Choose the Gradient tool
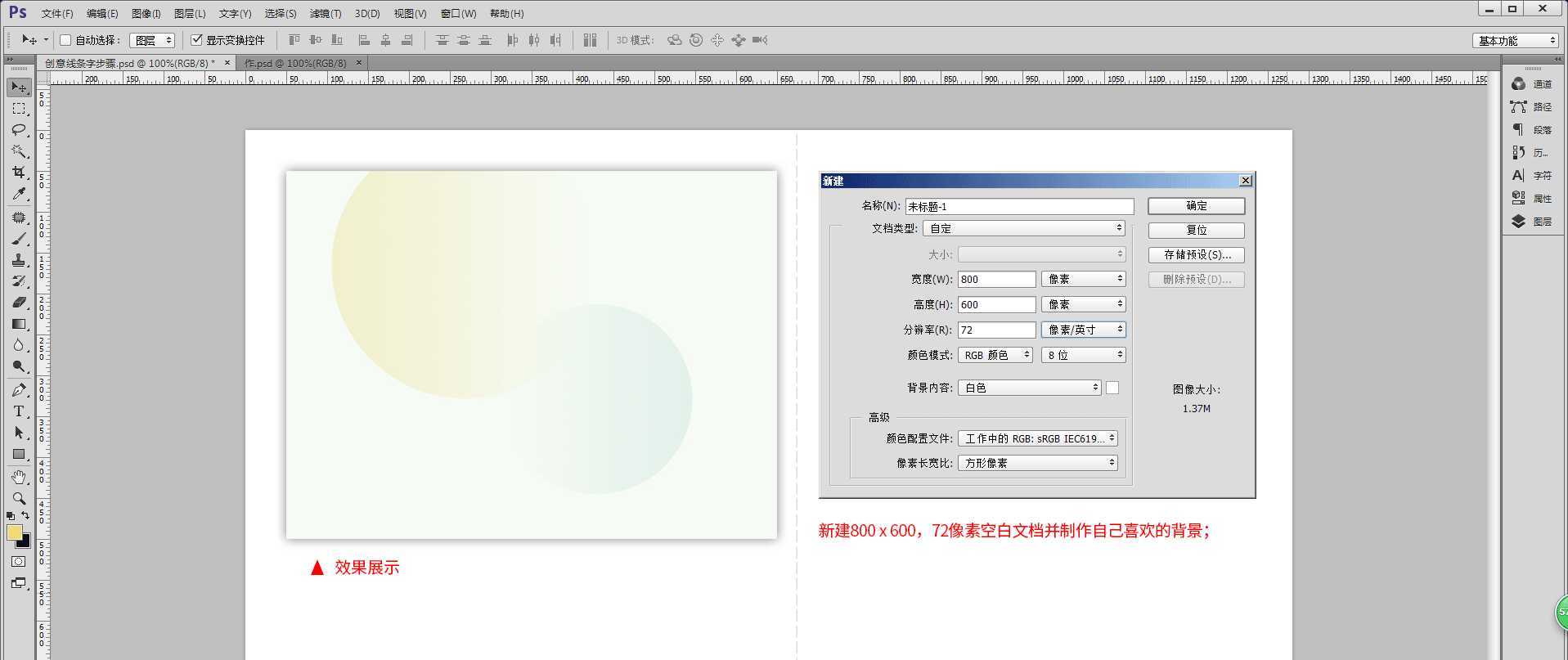Image resolution: width=1568 pixels, height=660 pixels. click(19, 324)
